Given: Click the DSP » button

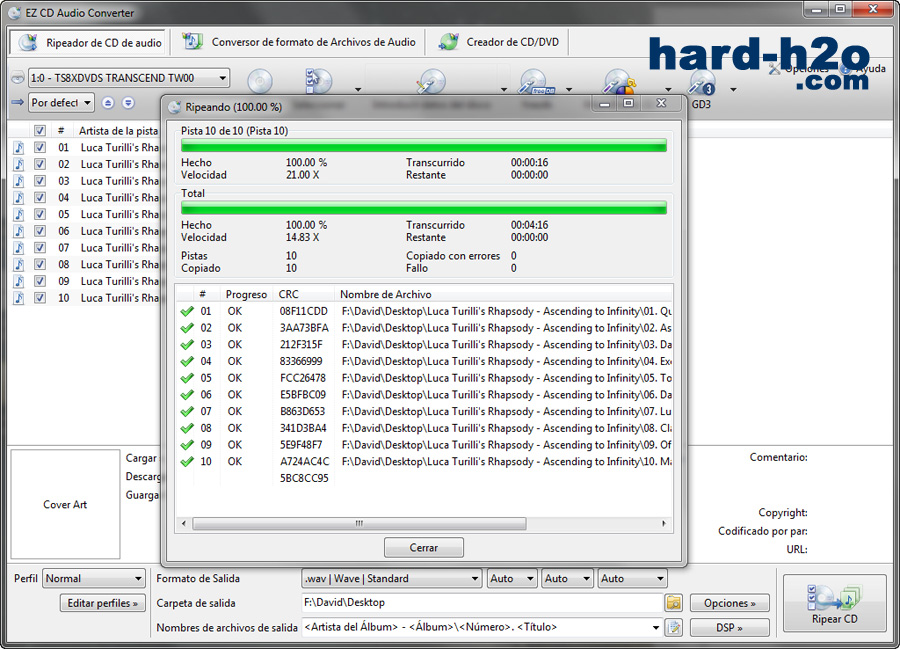Looking at the screenshot, I should [730, 628].
